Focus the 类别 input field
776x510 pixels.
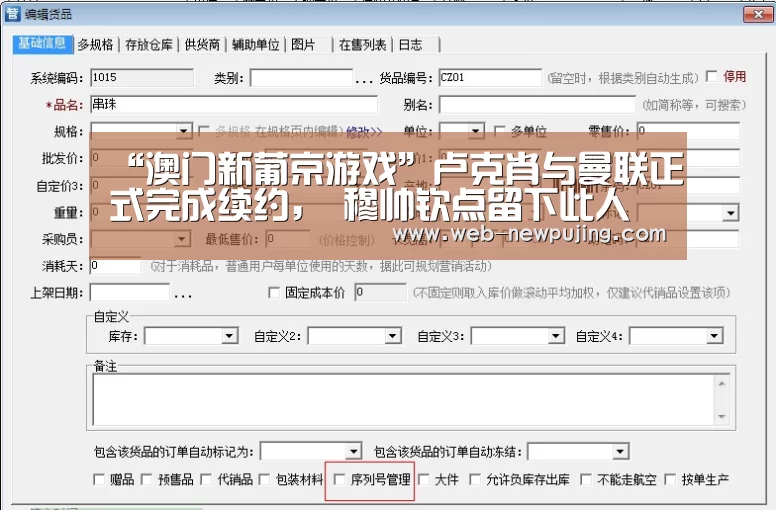301,78
